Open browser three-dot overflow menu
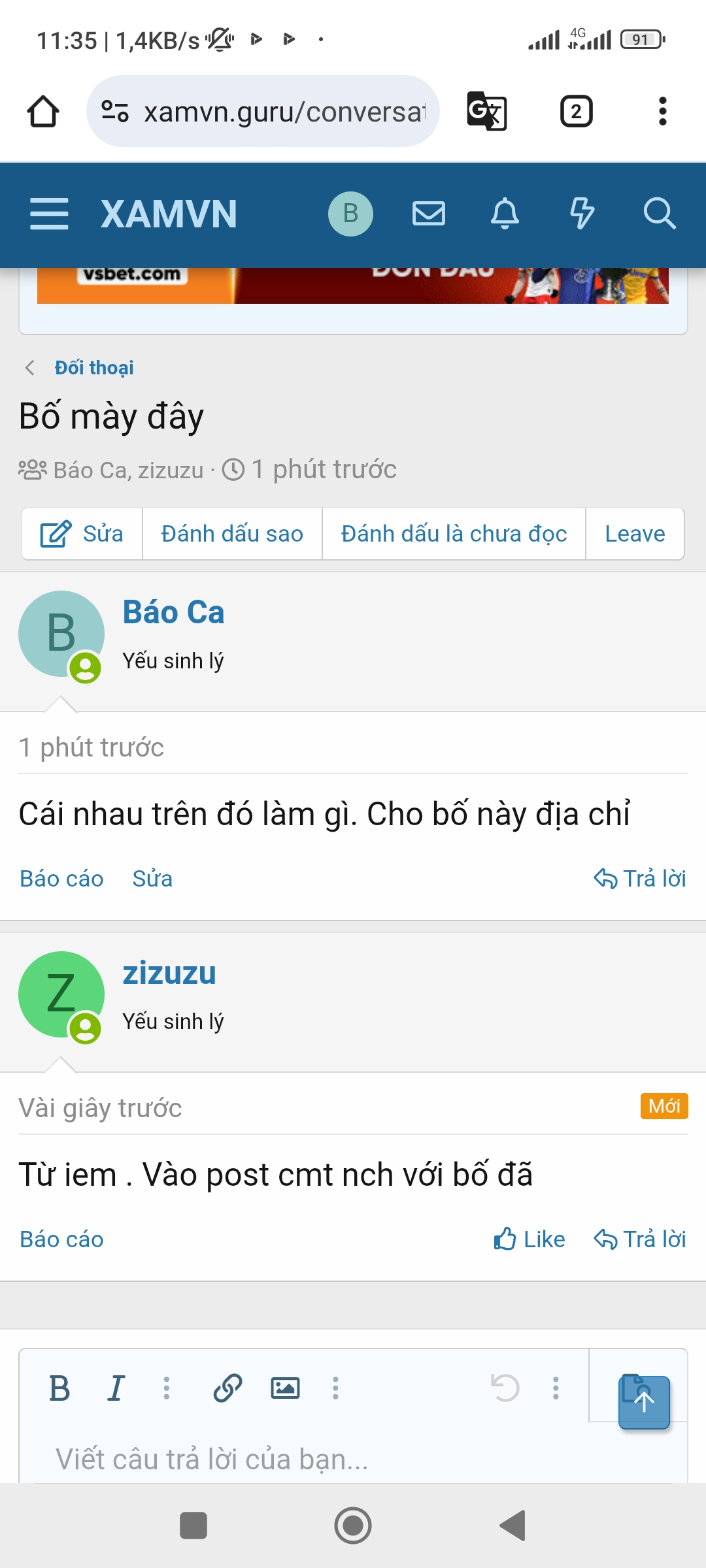 (x=662, y=111)
